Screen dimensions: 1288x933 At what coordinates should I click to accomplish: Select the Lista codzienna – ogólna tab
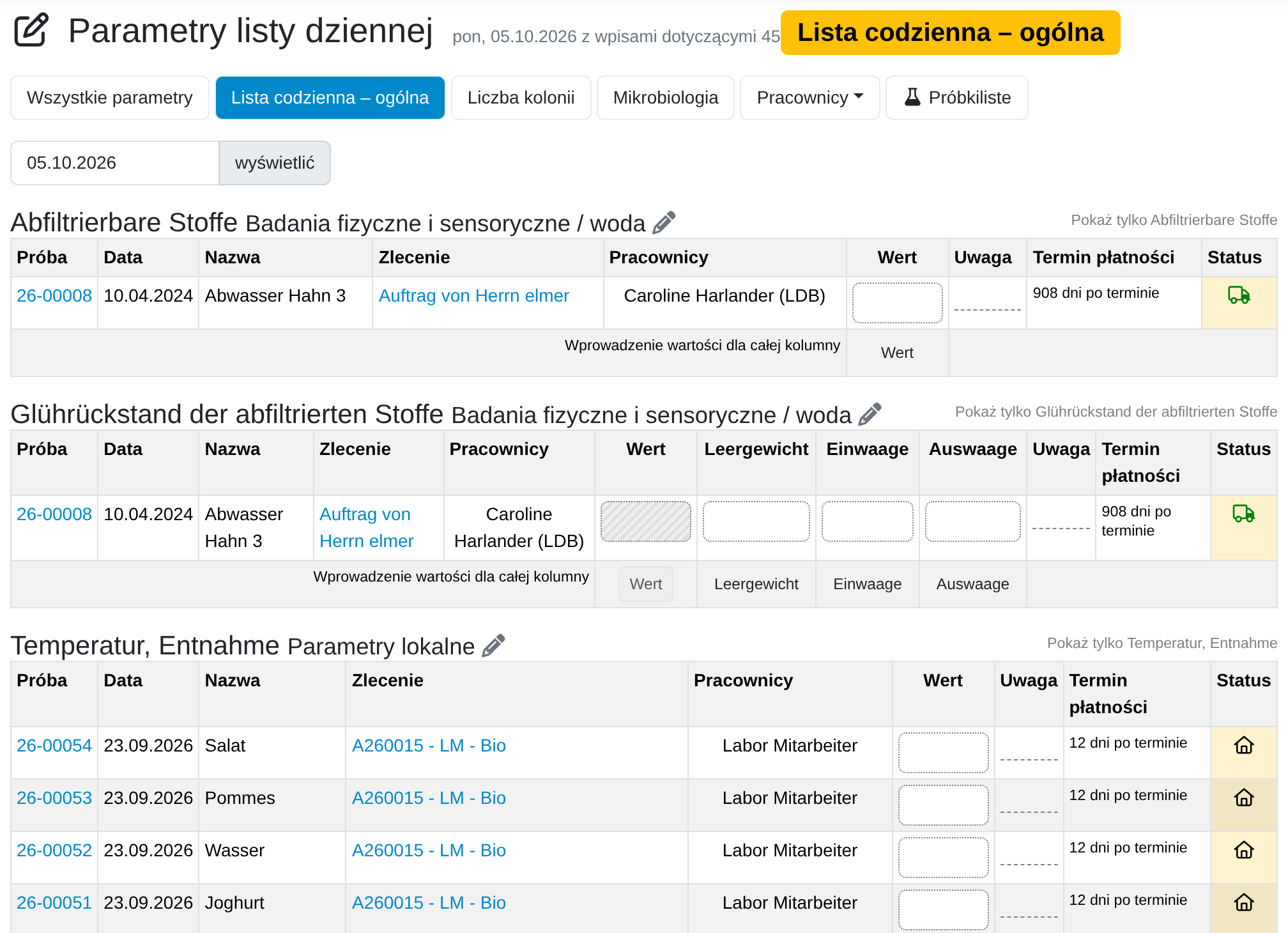[x=330, y=98]
